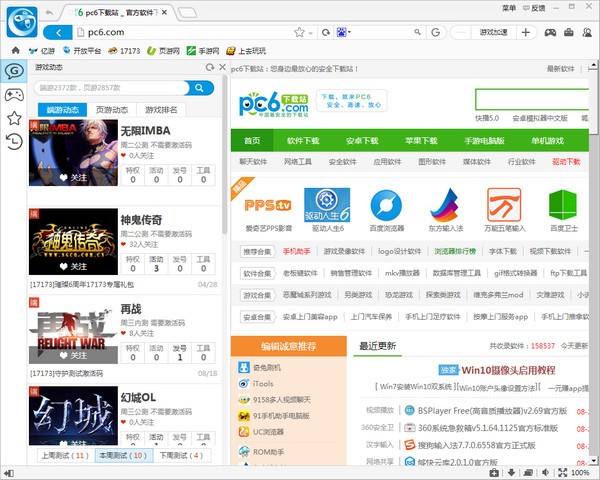The image size is (600, 480).
Task: Click the plus button next to 游戏加速
Action: pyautogui.click(x=526, y=33)
